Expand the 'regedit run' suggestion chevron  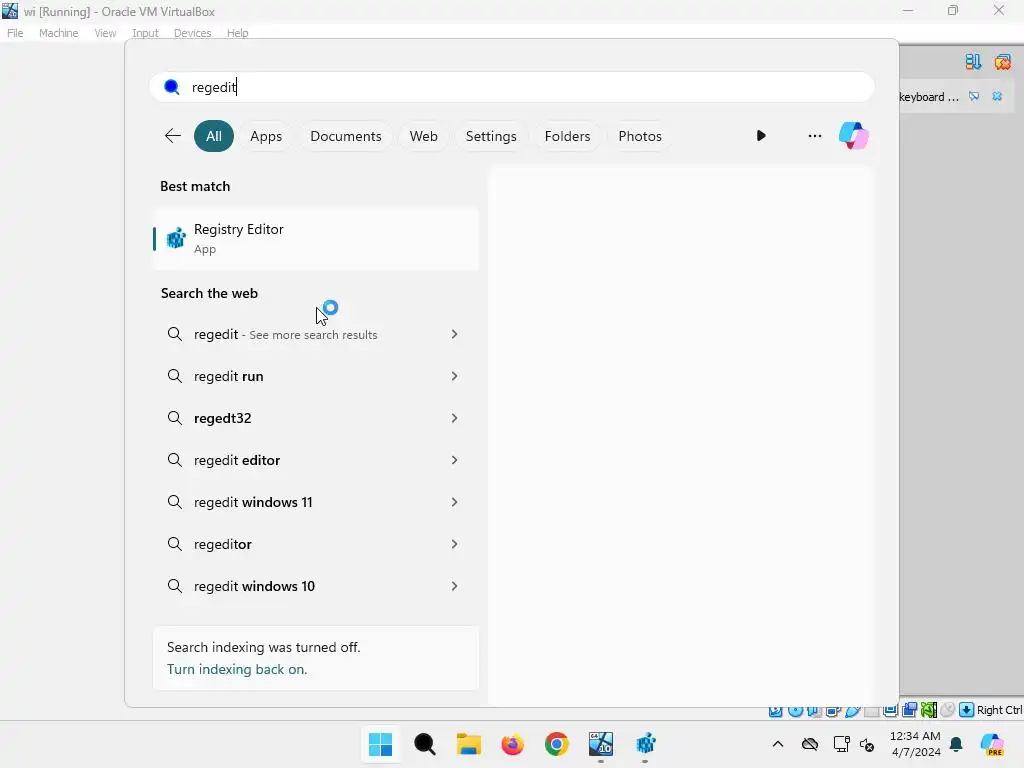[x=455, y=376]
